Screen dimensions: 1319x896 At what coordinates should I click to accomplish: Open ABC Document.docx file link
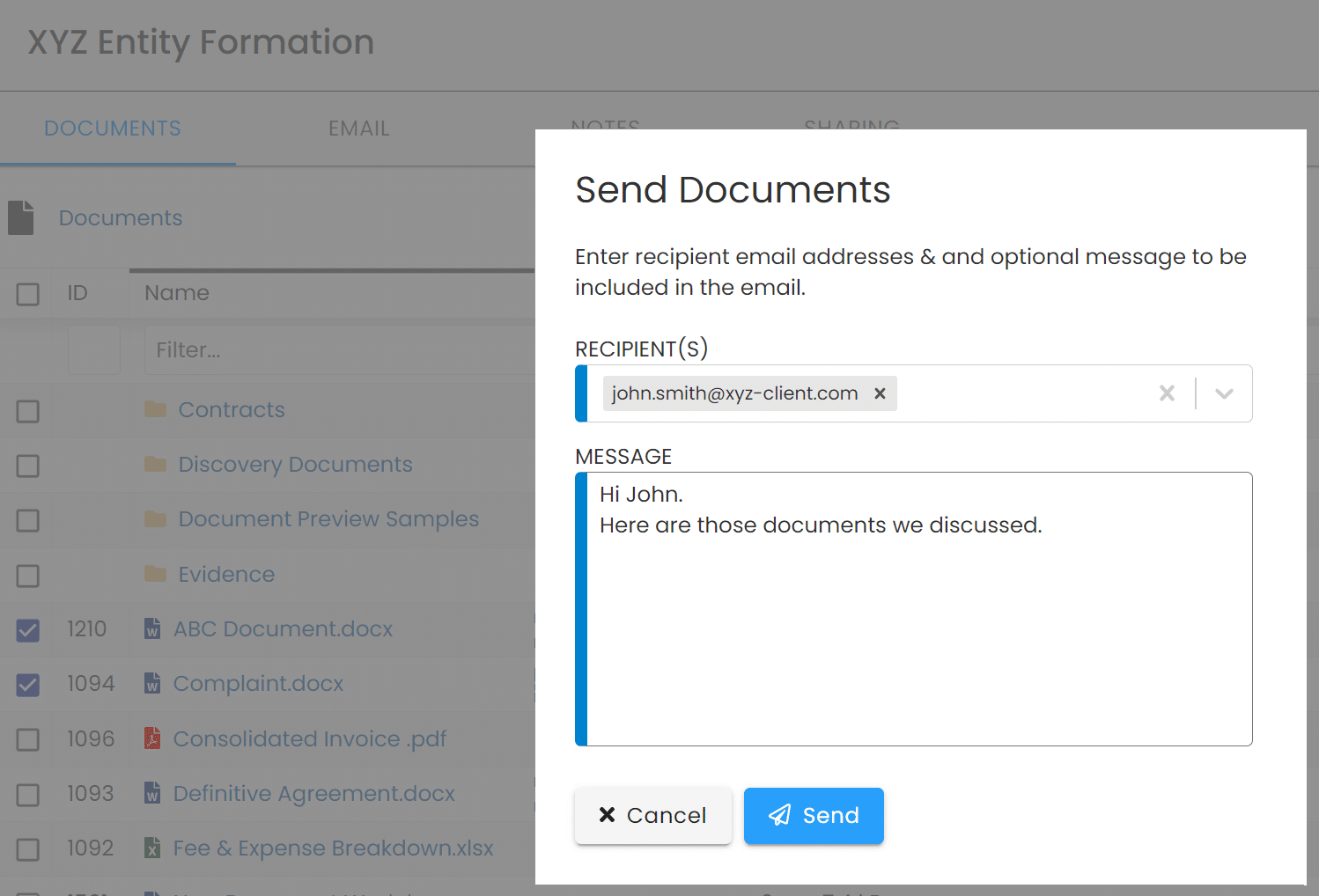[x=283, y=628]
